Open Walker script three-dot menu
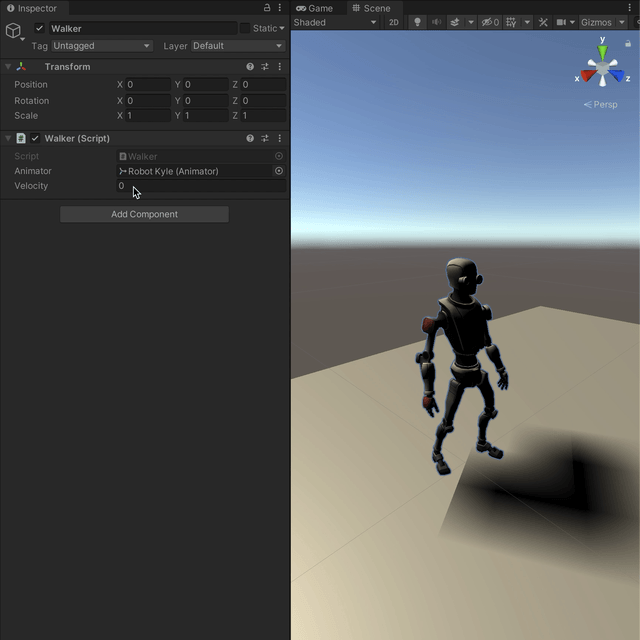Image resolution: width=640 pixels, height=640 pixels. click(x=280, y=138)
